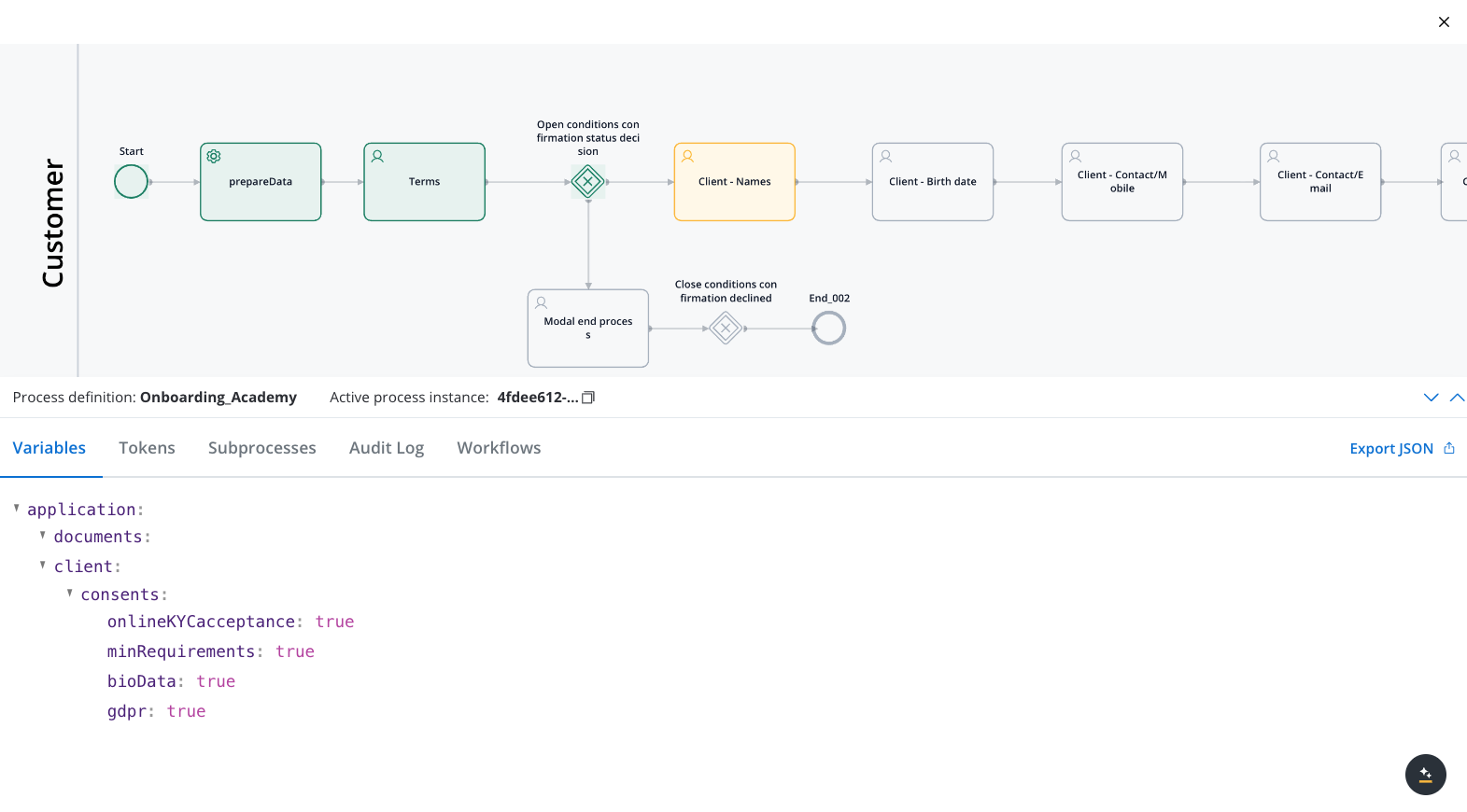Select the Modal end process task
Viewport: 1467px width, 812px height.
588,329
